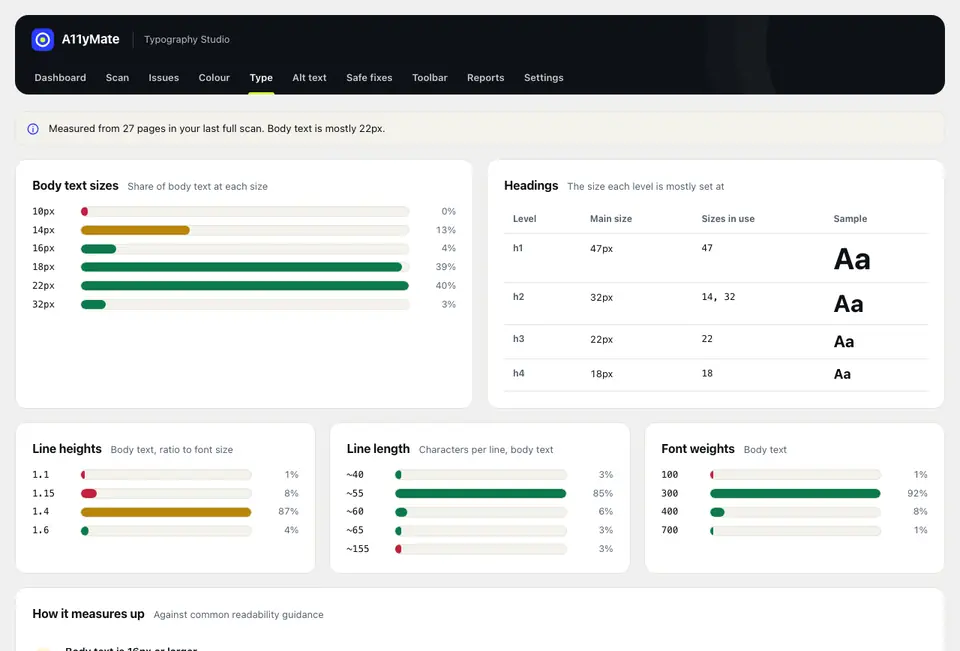Click the 700 font weight bar

coord(795,530)
